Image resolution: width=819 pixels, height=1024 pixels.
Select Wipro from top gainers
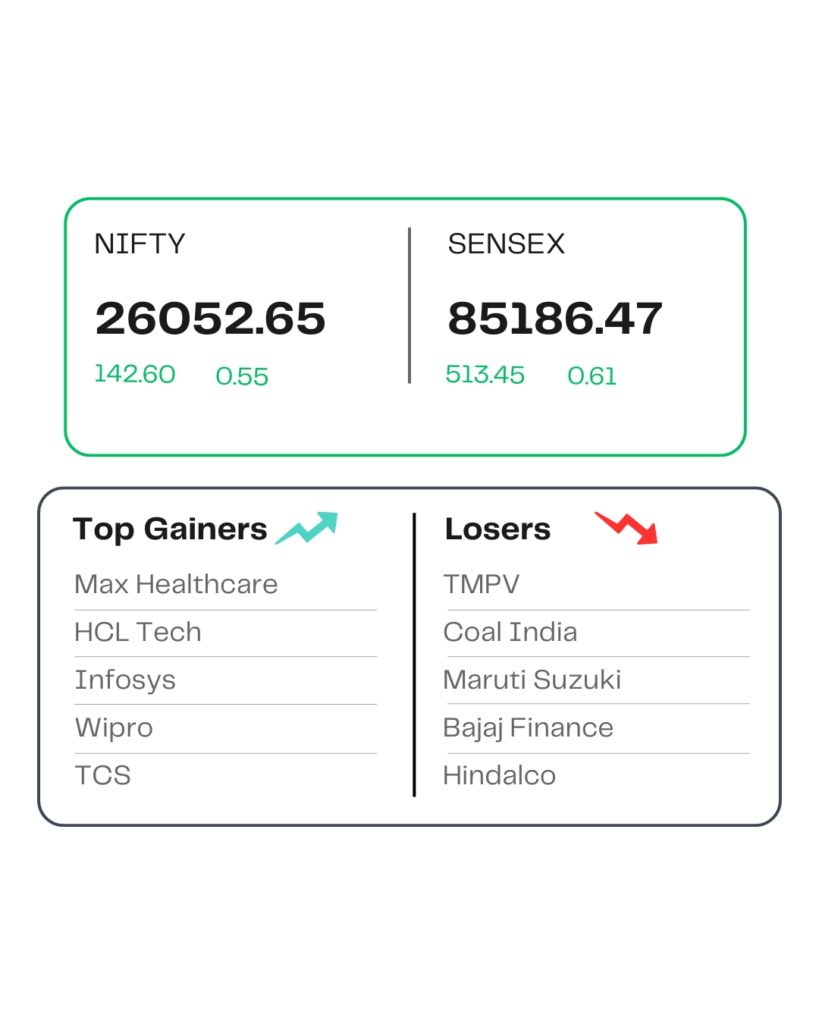(x=114, y=727)
